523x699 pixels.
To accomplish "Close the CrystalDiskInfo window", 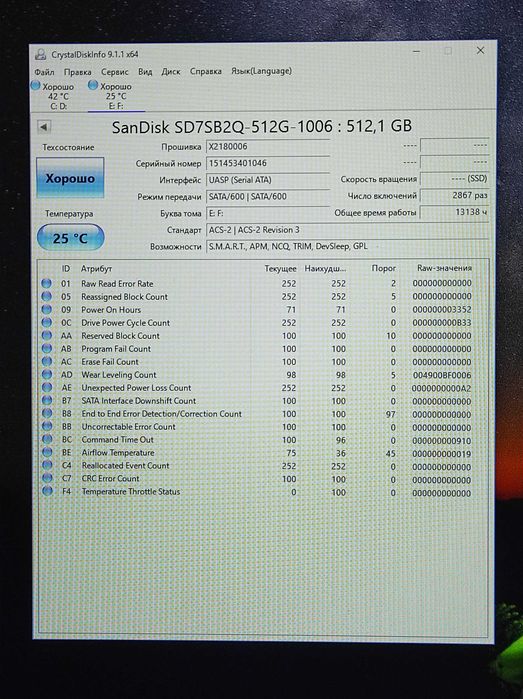I will click(x=480, y=50).
